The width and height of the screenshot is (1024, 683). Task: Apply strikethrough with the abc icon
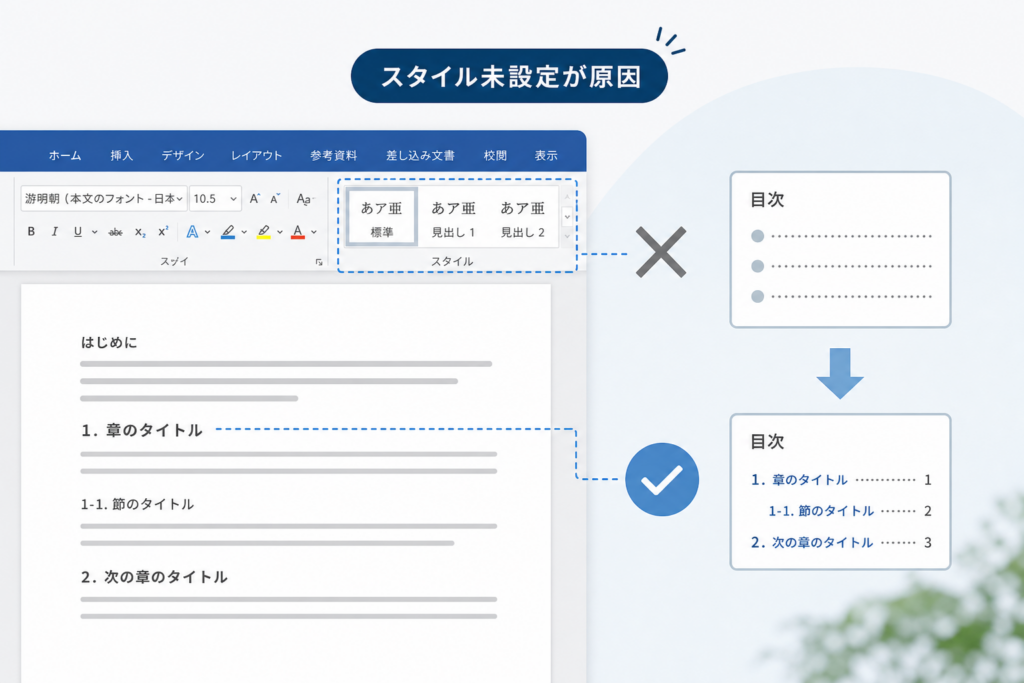pos(116,232)
